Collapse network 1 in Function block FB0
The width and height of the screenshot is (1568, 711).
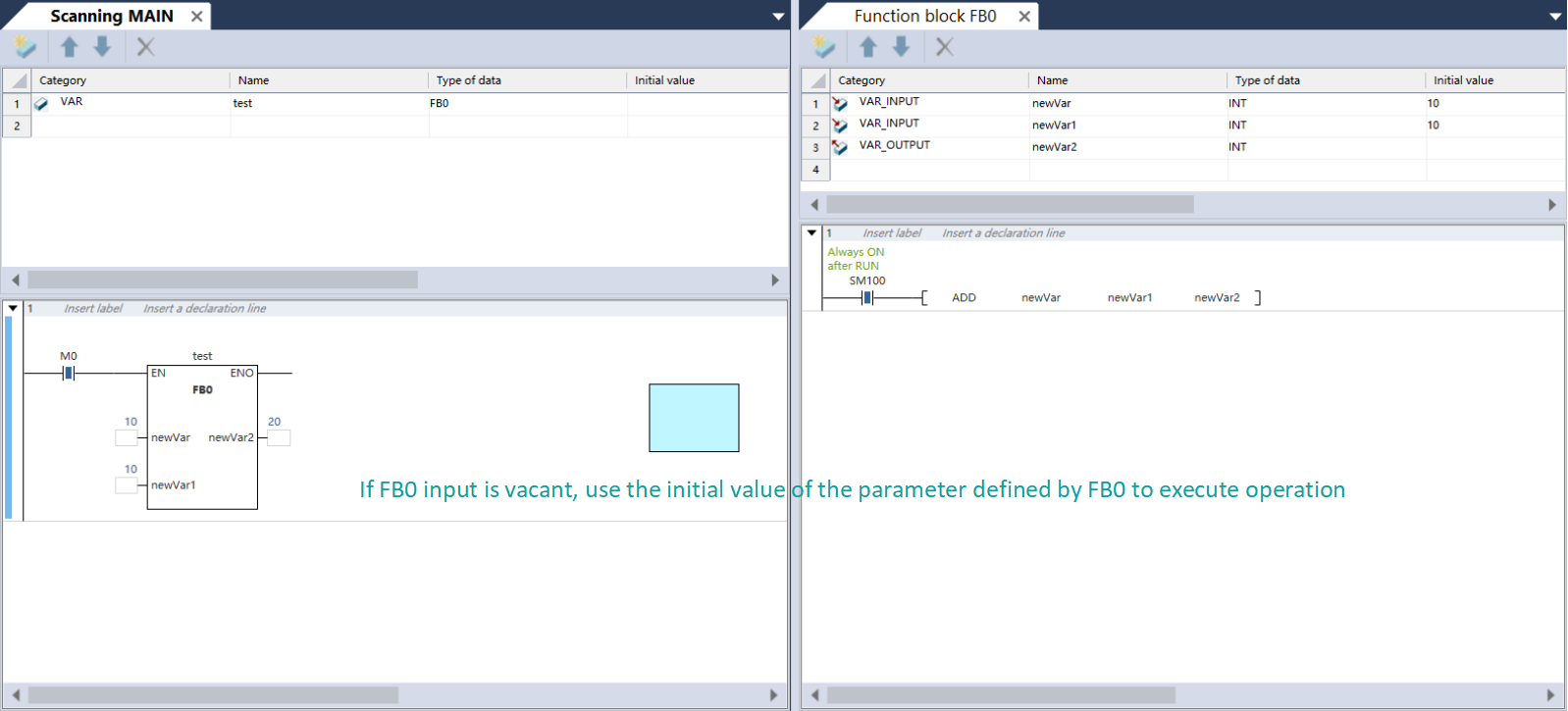(811, 233)
